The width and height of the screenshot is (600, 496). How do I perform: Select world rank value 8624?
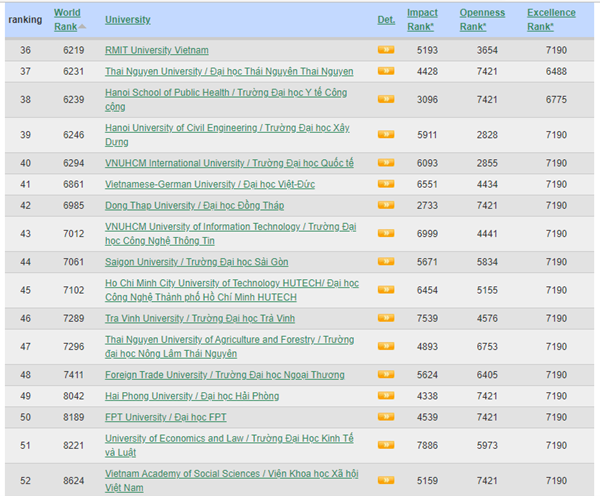pyautogui.click(x=73, y=481)
